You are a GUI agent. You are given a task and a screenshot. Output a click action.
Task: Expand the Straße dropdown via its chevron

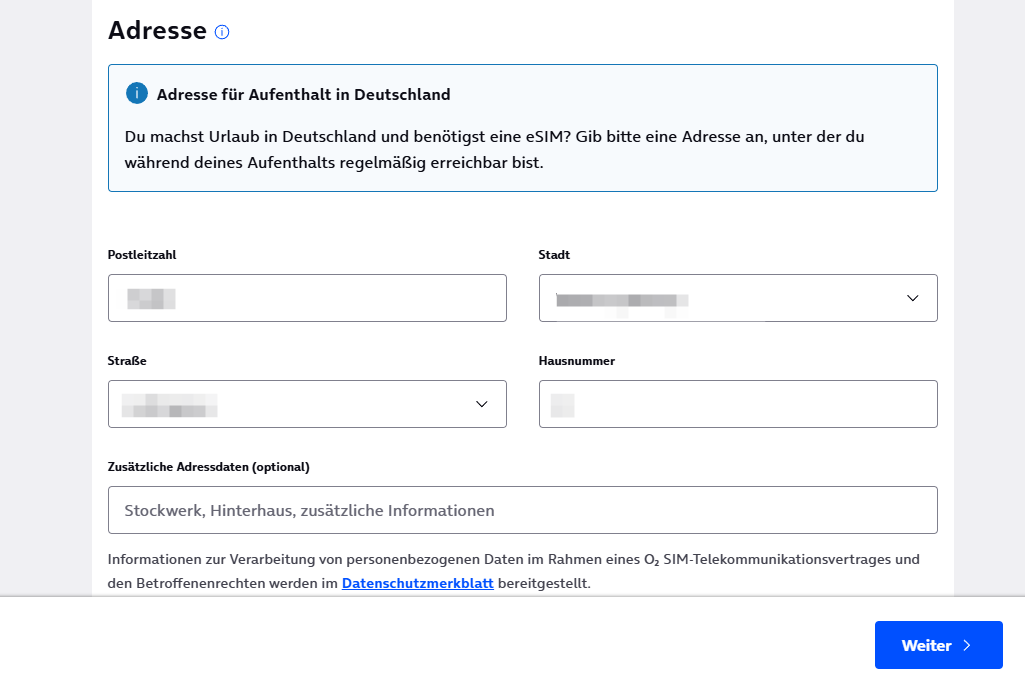click(x=481, y=404)
